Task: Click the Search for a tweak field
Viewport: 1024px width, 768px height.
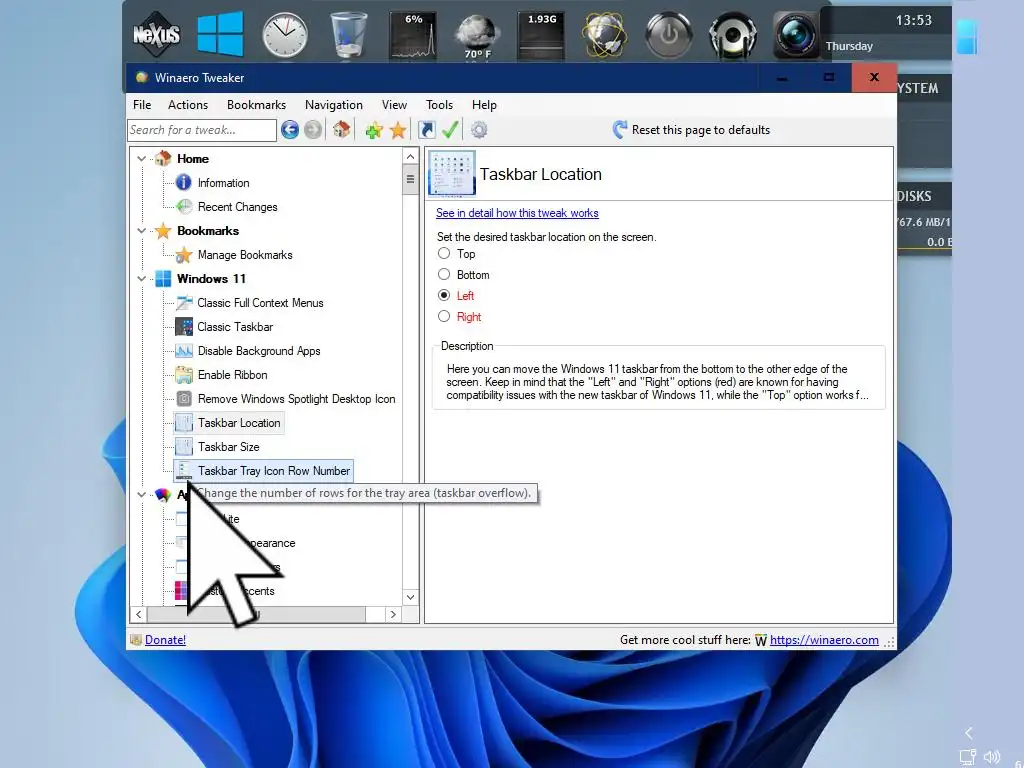Action: click(202, 130)
